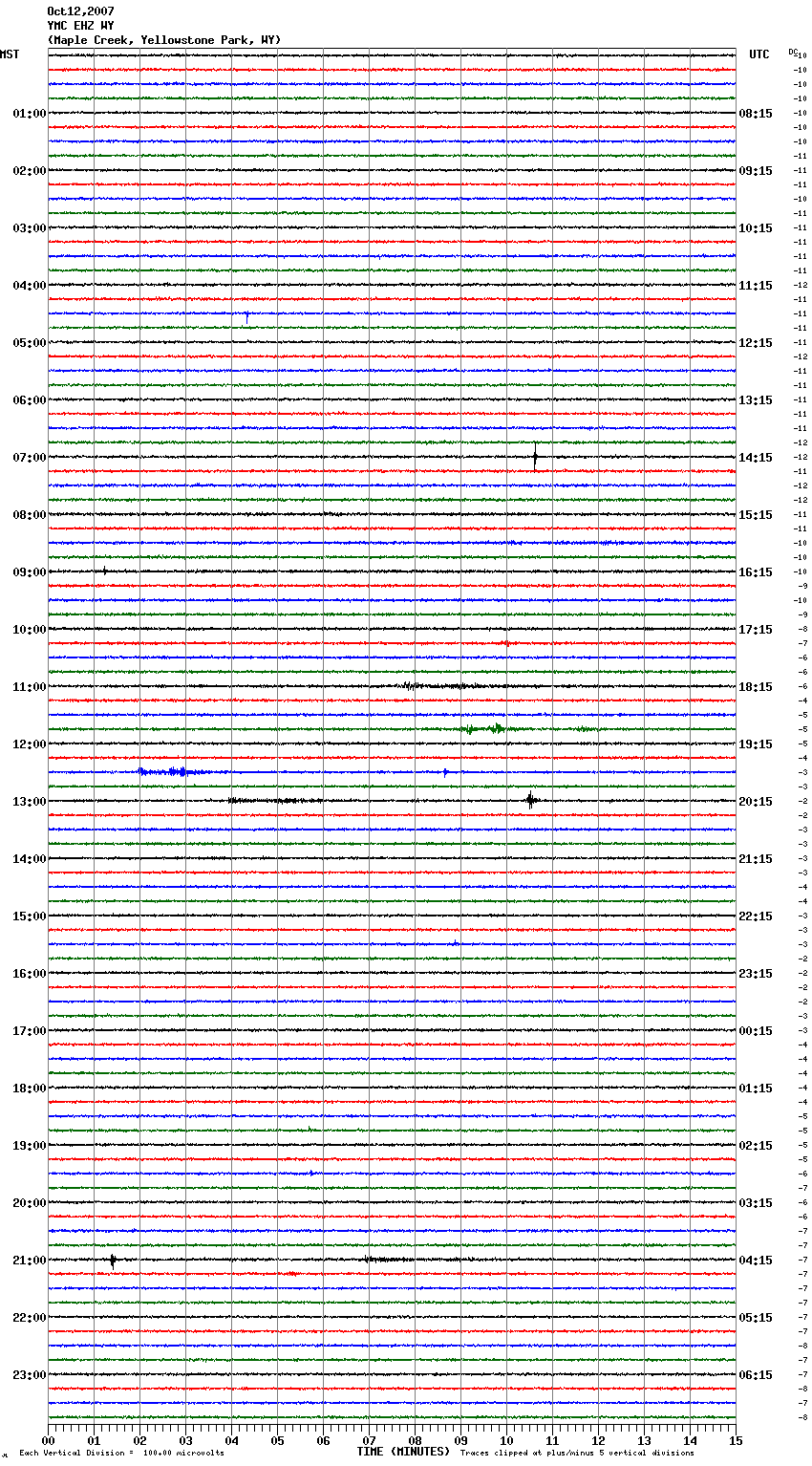Click the '10' minute tick on bottom axis
This screenshot has height=1466, width=812.
click(x=506, y=1440)
